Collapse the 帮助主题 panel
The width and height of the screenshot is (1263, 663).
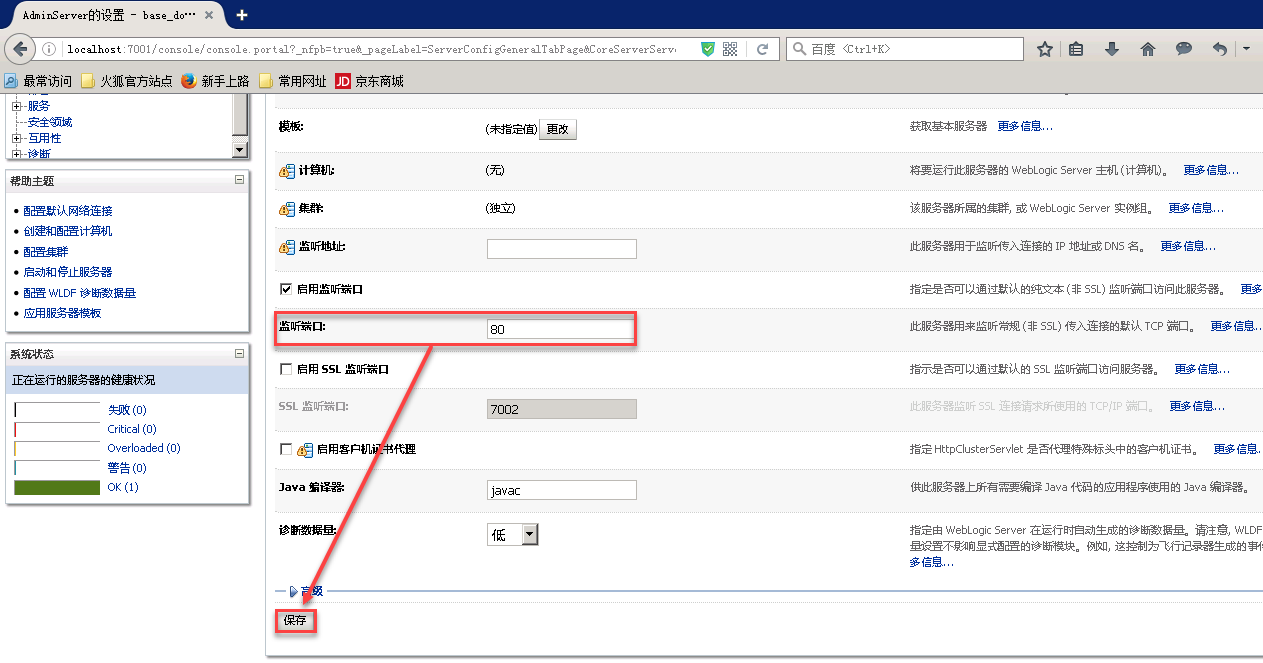click(239, 180)
